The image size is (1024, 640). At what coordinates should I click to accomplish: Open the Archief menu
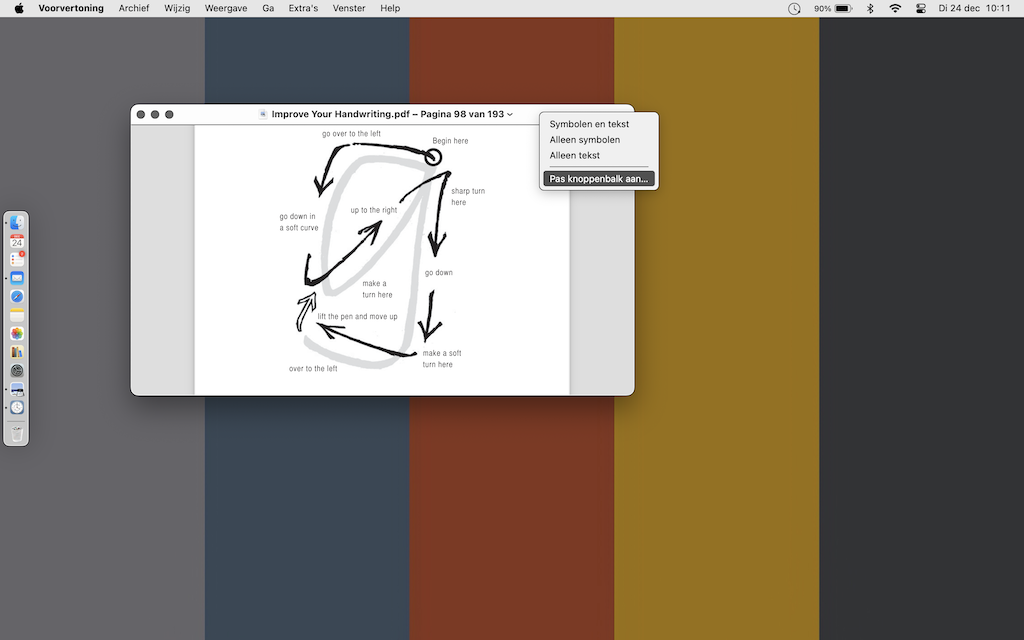click(x=134, y=8)
